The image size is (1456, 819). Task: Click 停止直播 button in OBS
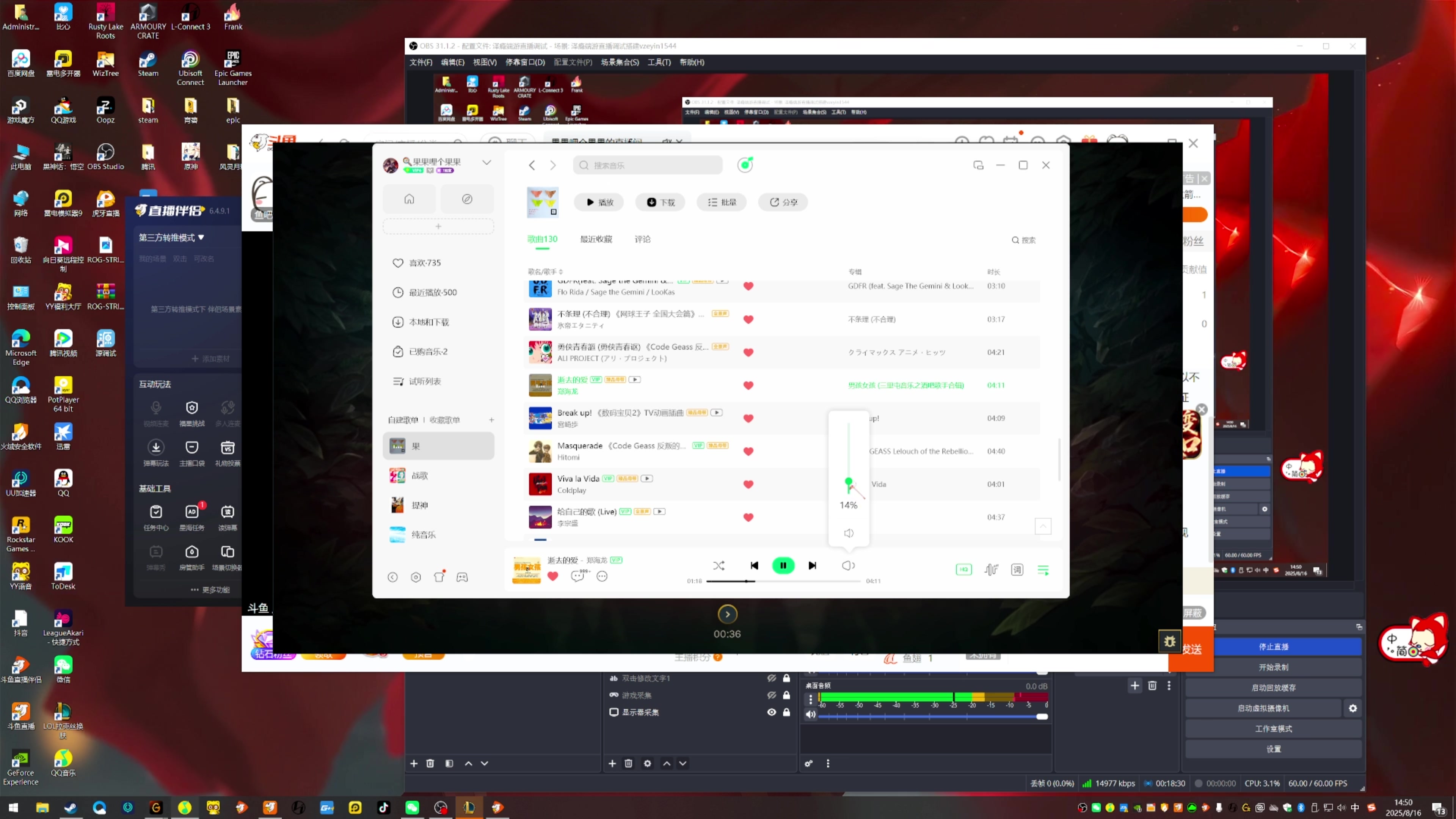coord(1274,646)
